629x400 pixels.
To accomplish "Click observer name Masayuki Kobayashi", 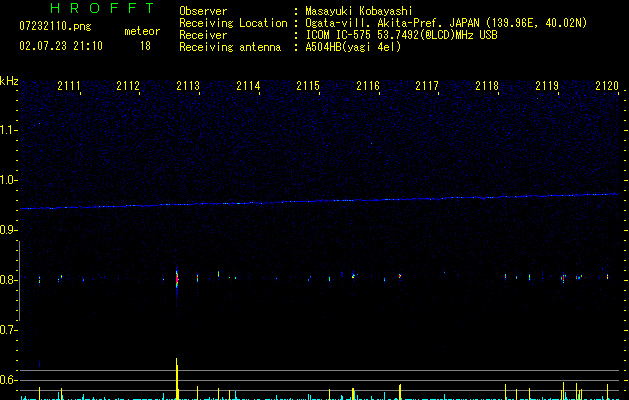I will (x=359, y=11).
